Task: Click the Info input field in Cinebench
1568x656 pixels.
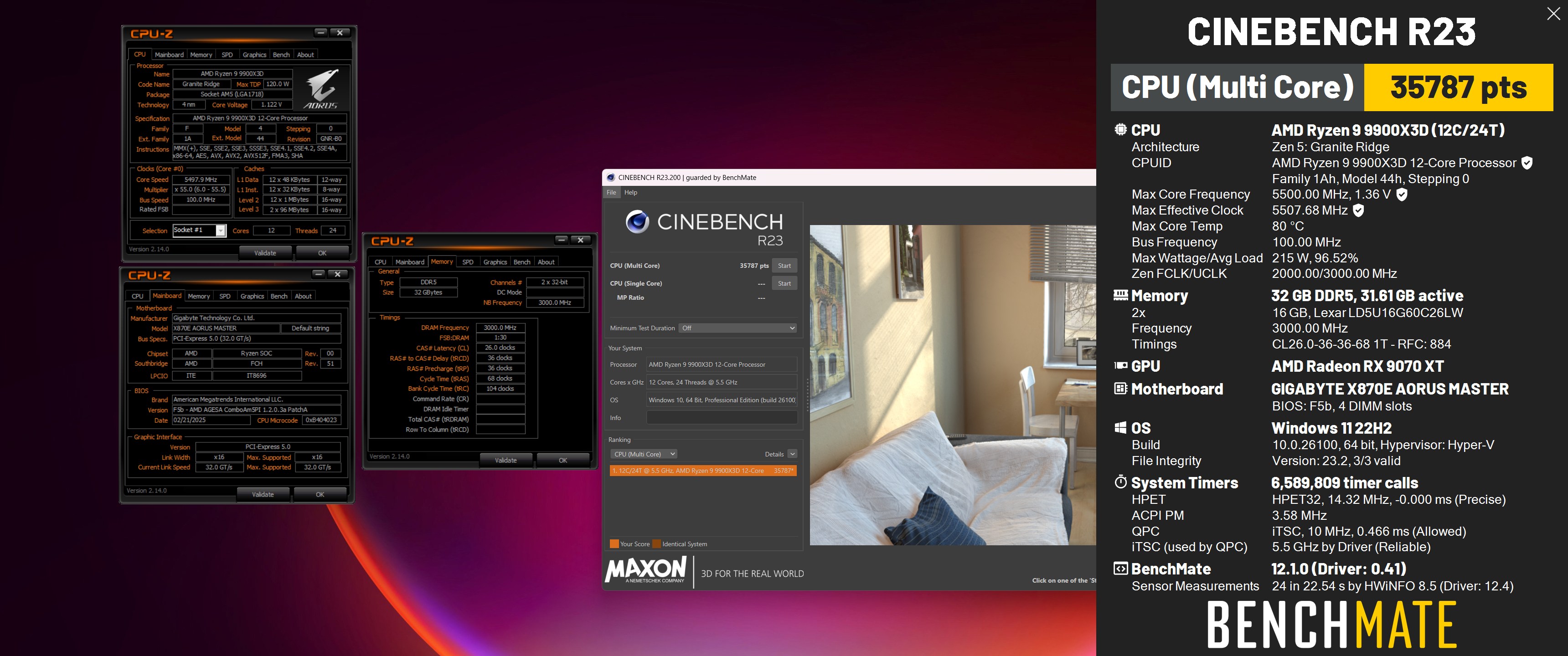Action: coord(722,417)
